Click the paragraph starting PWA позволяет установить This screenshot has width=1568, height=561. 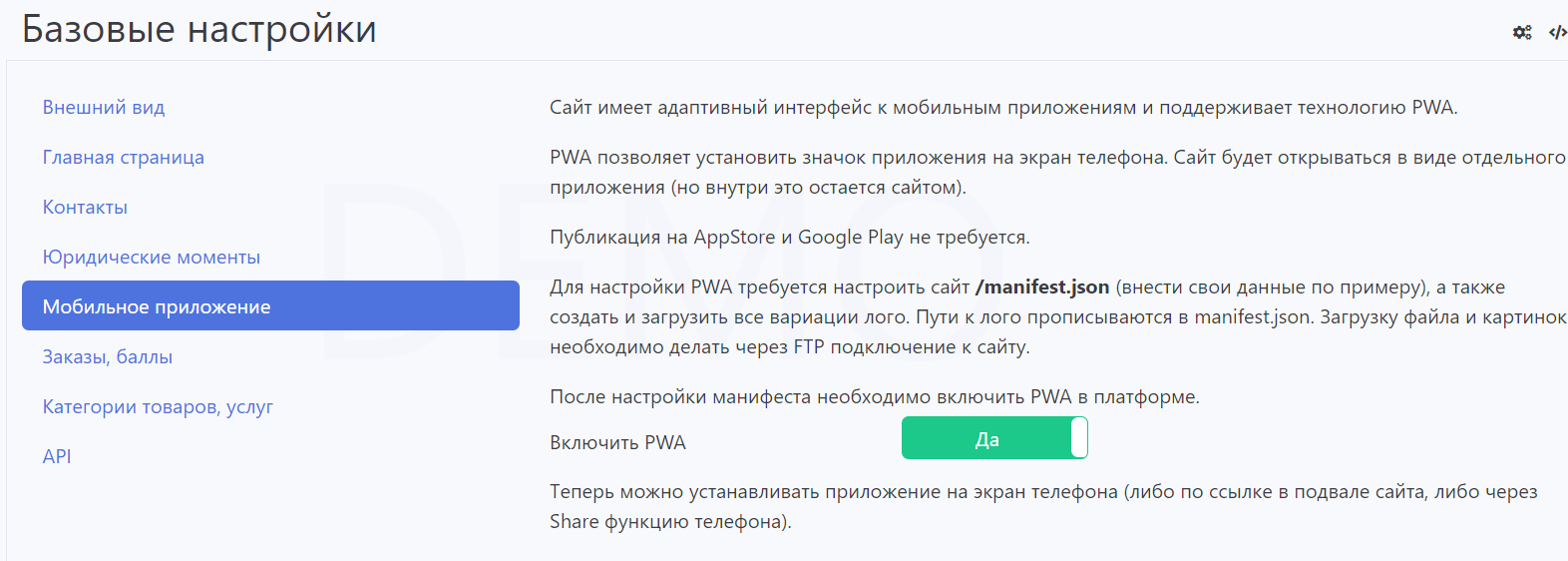click(x=1056, y=172)
